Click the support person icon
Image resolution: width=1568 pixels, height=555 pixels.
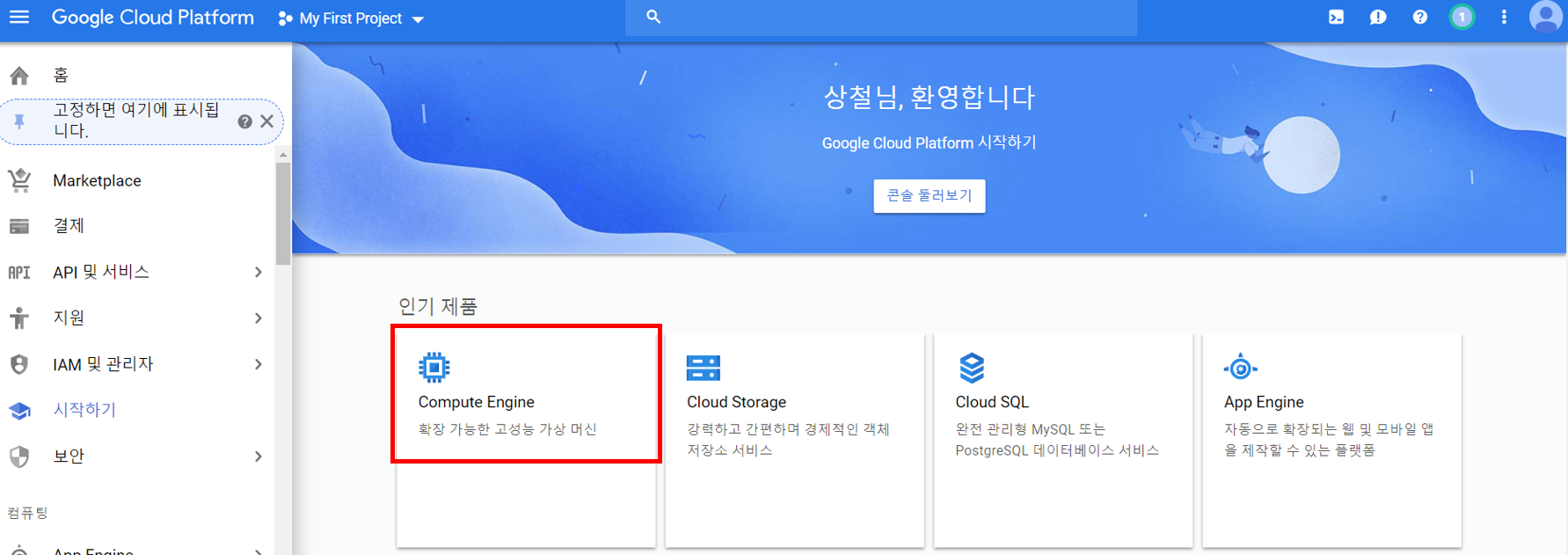19,318
